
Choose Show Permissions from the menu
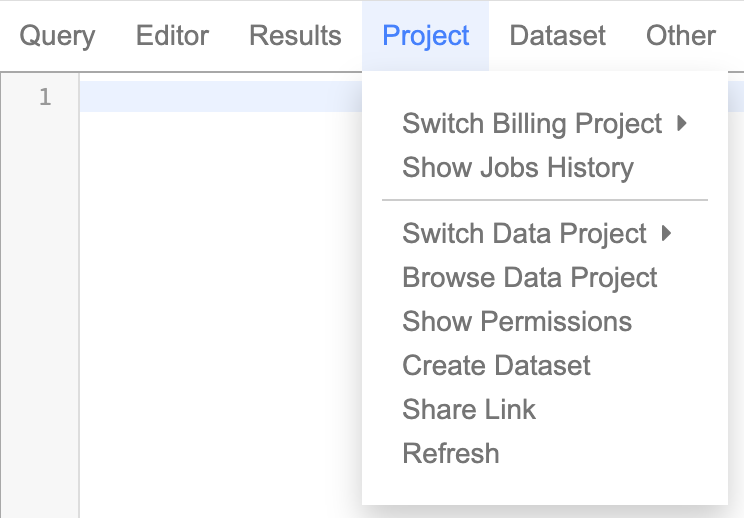516,322
